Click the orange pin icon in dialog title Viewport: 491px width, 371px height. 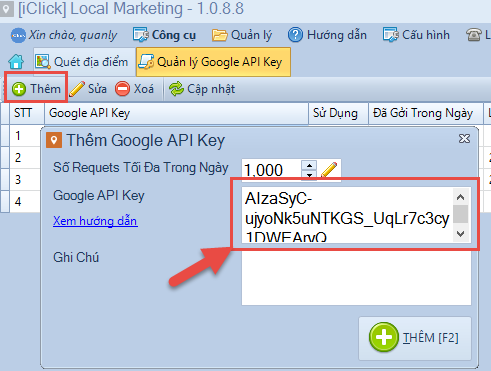tap(54, 140)
